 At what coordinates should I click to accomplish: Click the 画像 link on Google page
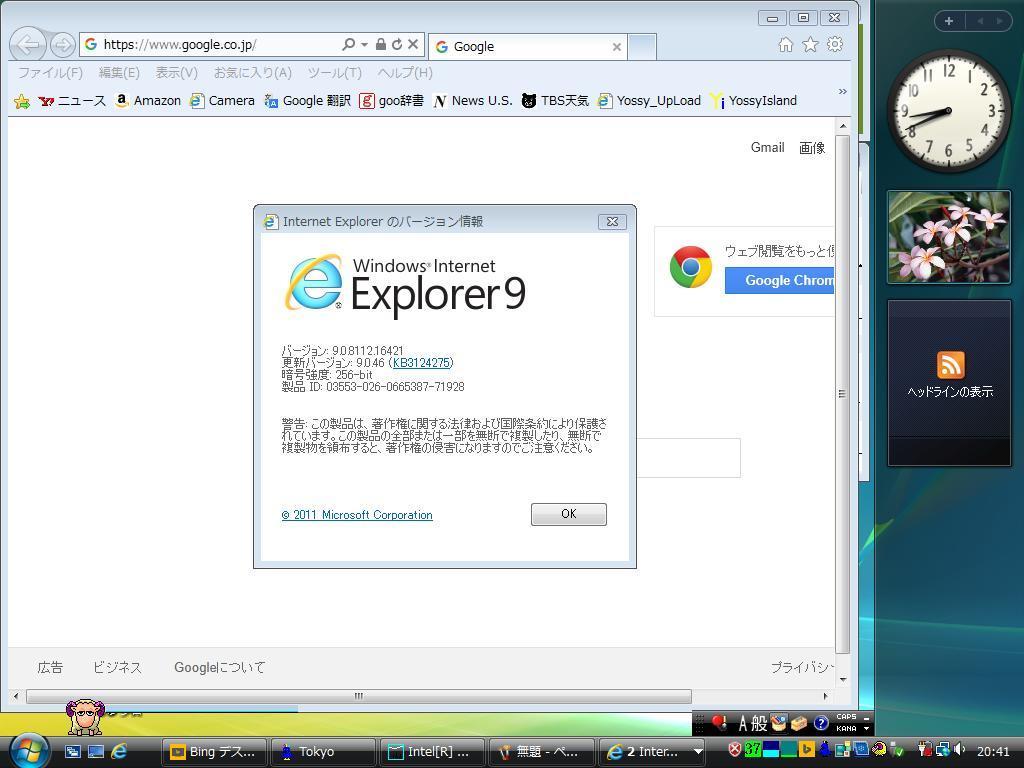pos(812,148)
